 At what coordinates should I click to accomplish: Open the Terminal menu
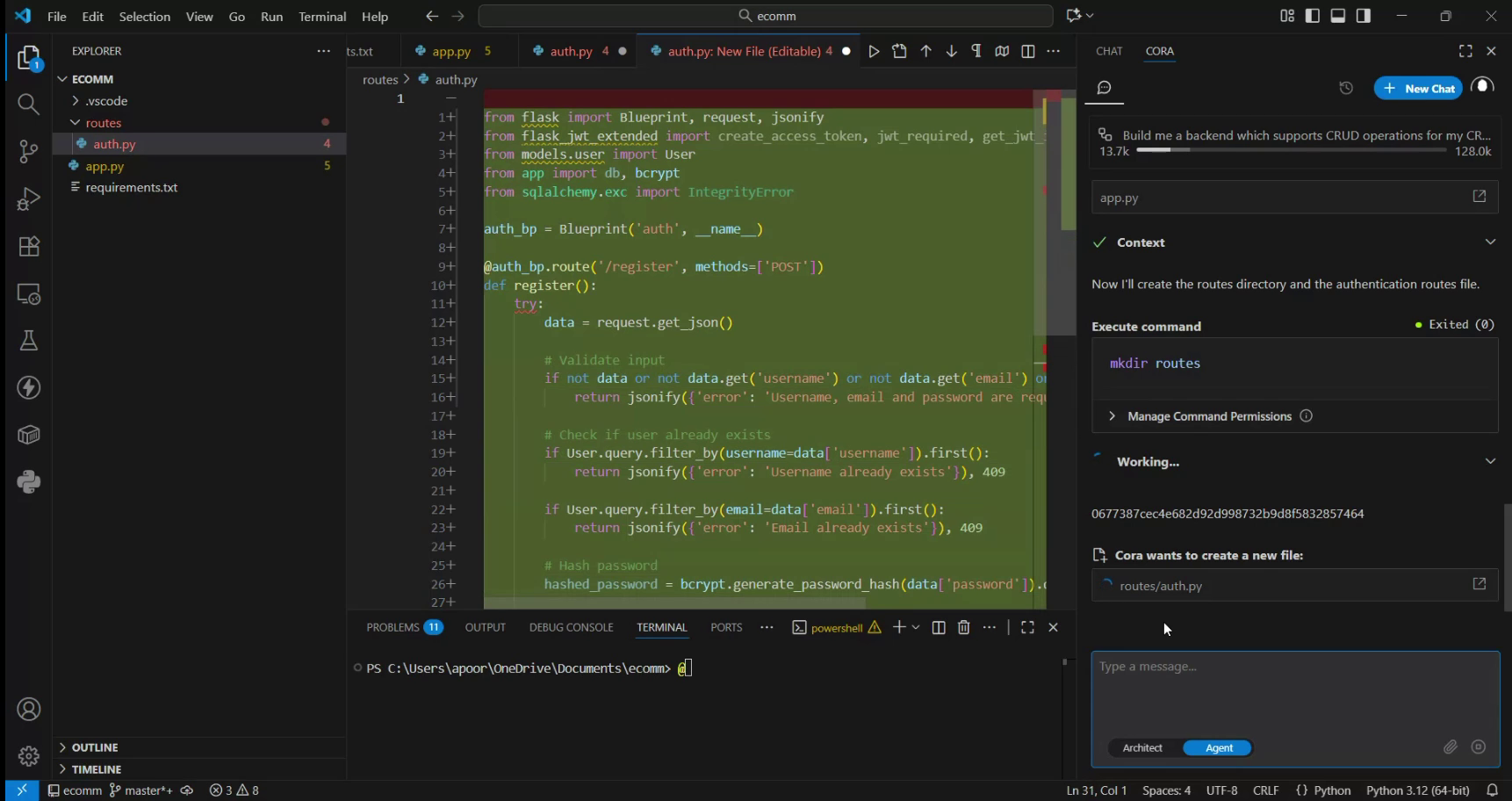[321, 16]
